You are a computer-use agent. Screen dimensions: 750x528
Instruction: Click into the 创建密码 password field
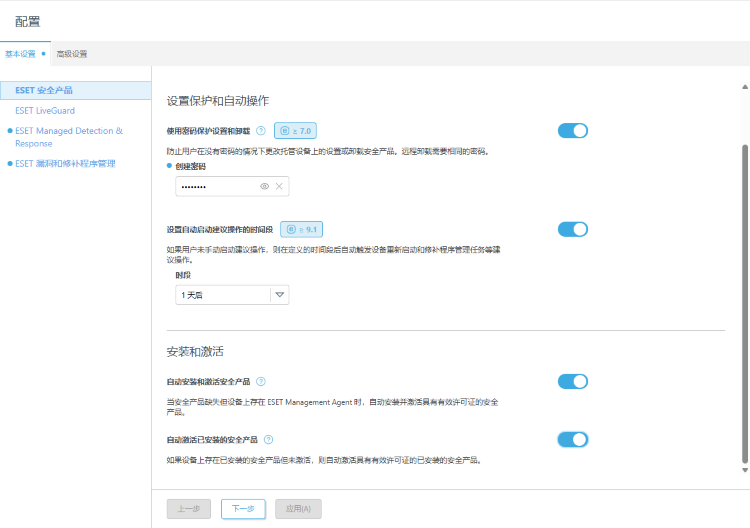pyautogui.click(x=215, y=186)
